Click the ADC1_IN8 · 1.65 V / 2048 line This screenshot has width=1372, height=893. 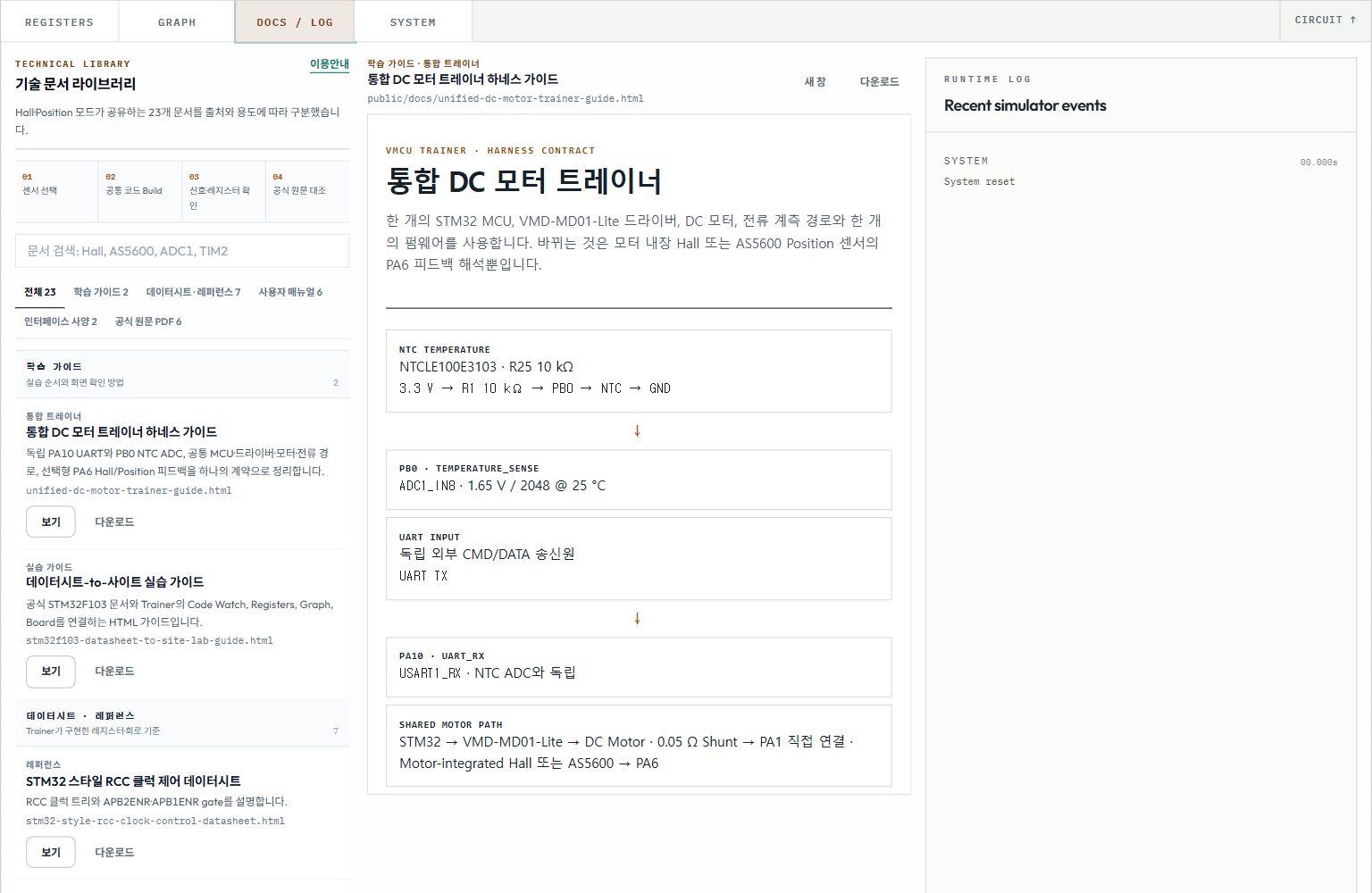point(503,486)
